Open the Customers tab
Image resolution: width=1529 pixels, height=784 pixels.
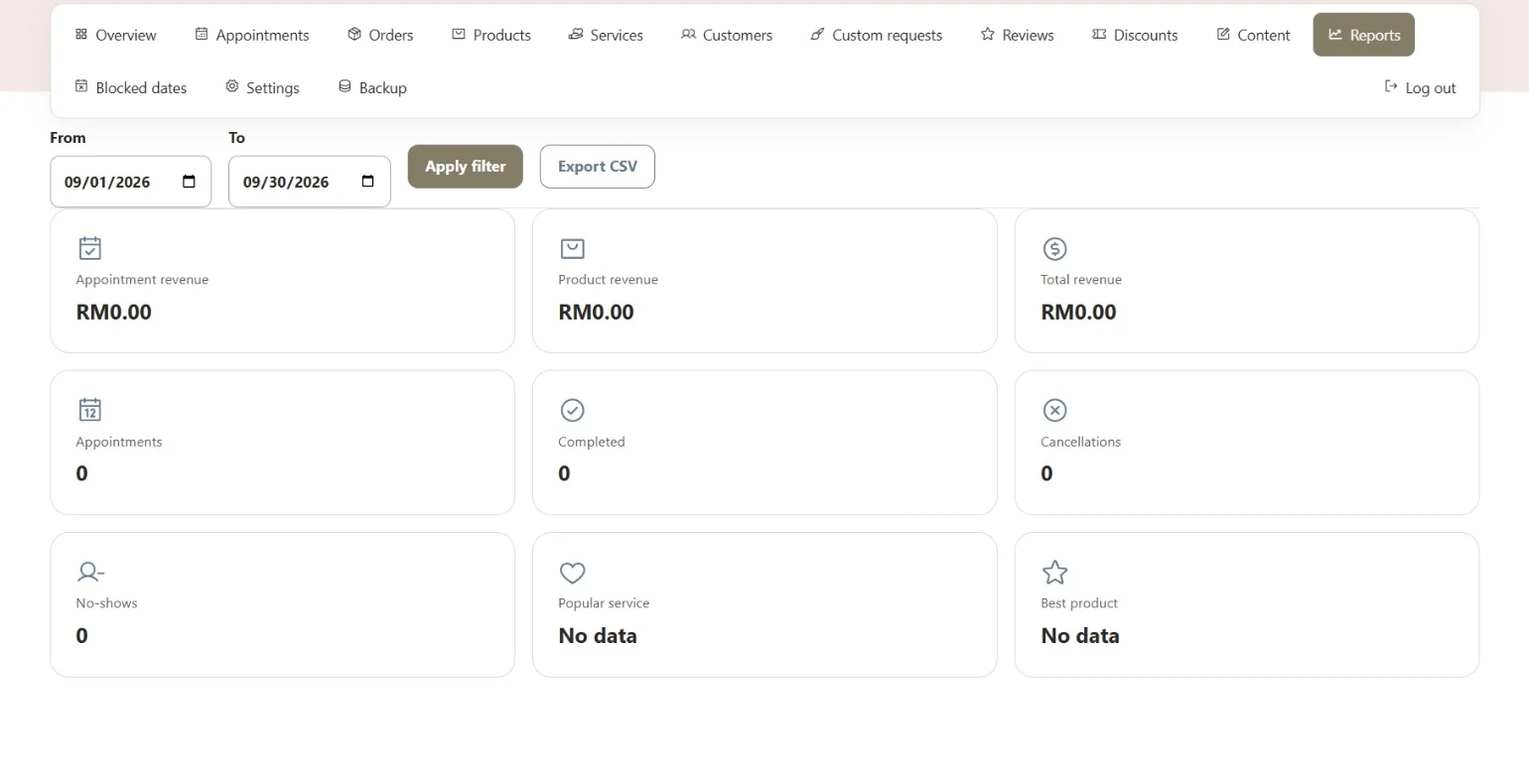click(x=727, y=35)
